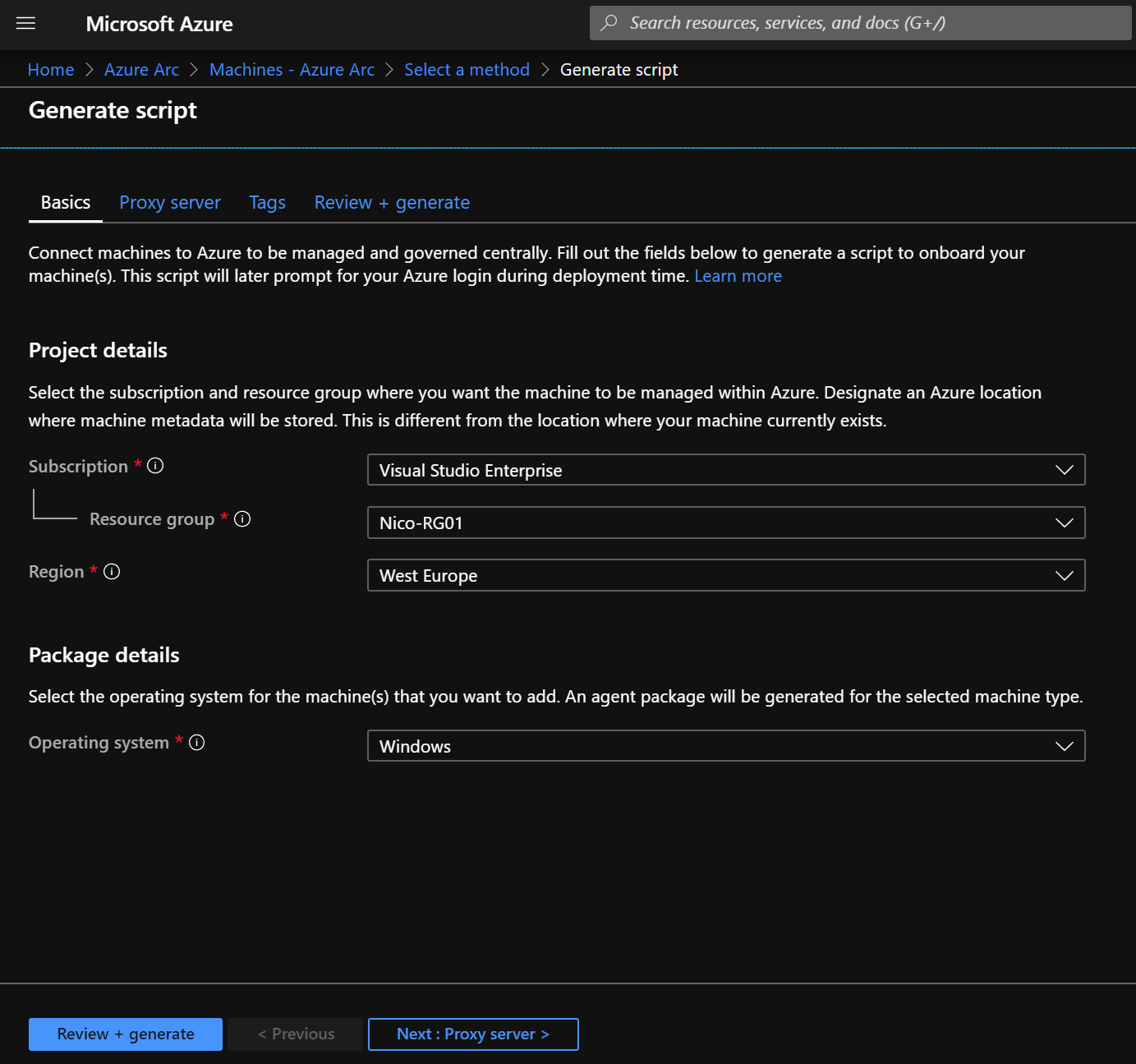This screenshot has width=1136, height=1064.
Task: Show info tooltip for Operating system
Action: coord(196,742)
